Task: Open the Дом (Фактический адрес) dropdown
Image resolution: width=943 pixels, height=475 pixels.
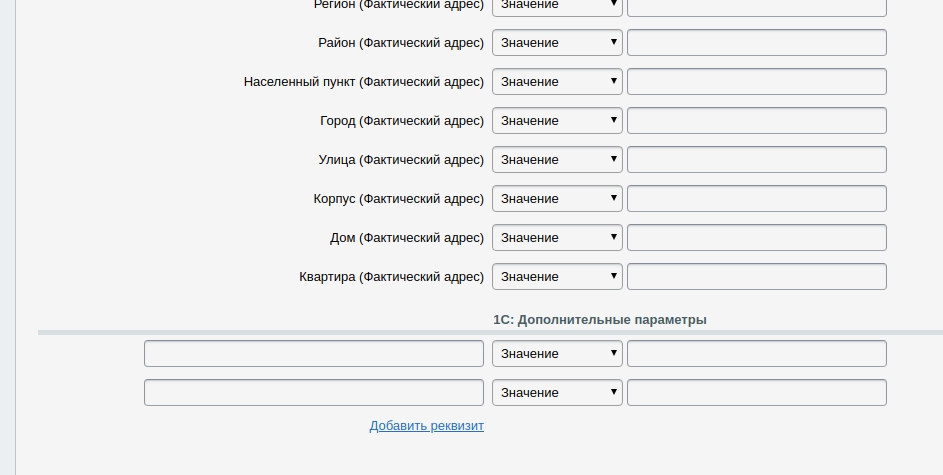Action: [x=557, y=238]
